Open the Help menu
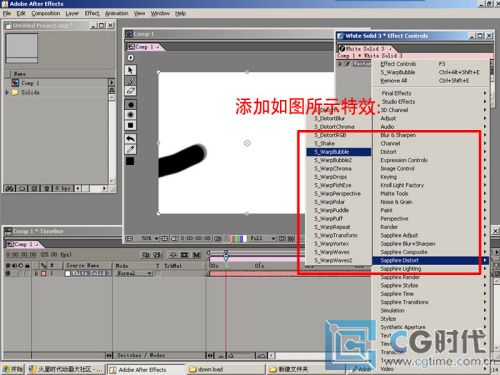Viewport: 500px width, 375px height. [180, 13]
